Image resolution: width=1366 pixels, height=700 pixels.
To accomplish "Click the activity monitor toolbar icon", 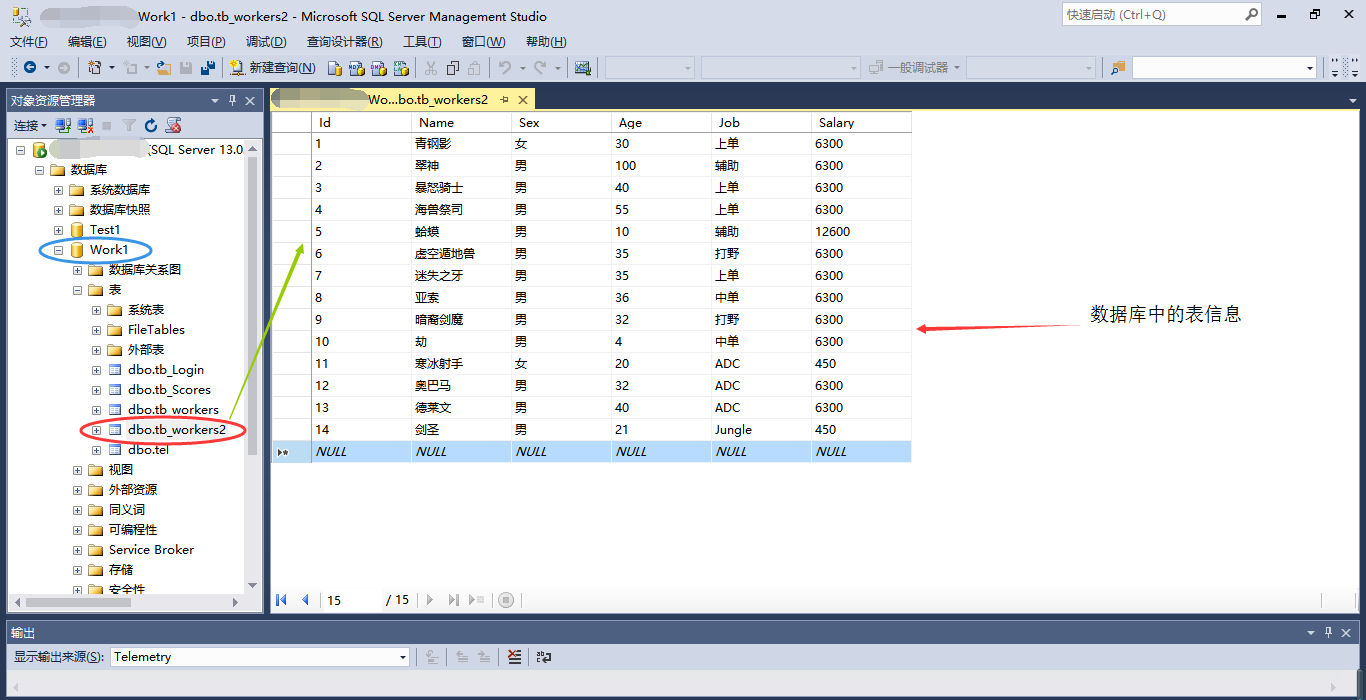I will tap(583, 68).
